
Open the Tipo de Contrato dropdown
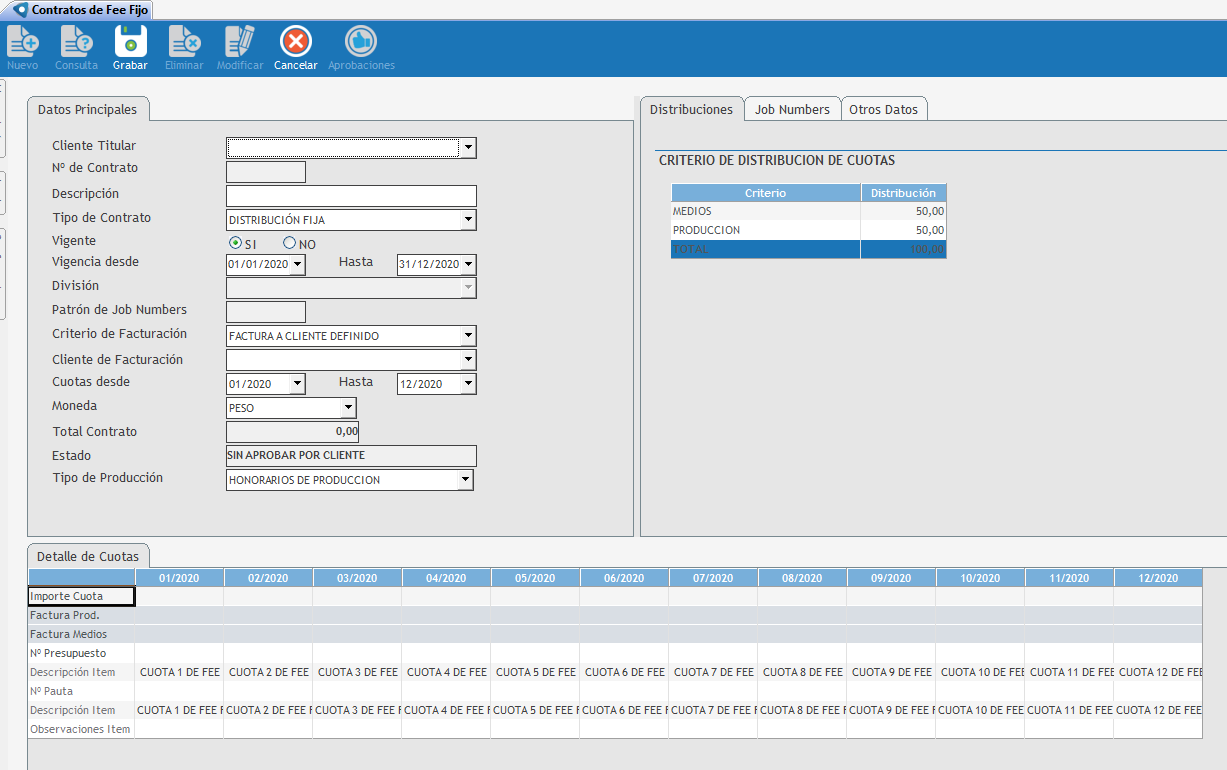click(x=468, y=220)
